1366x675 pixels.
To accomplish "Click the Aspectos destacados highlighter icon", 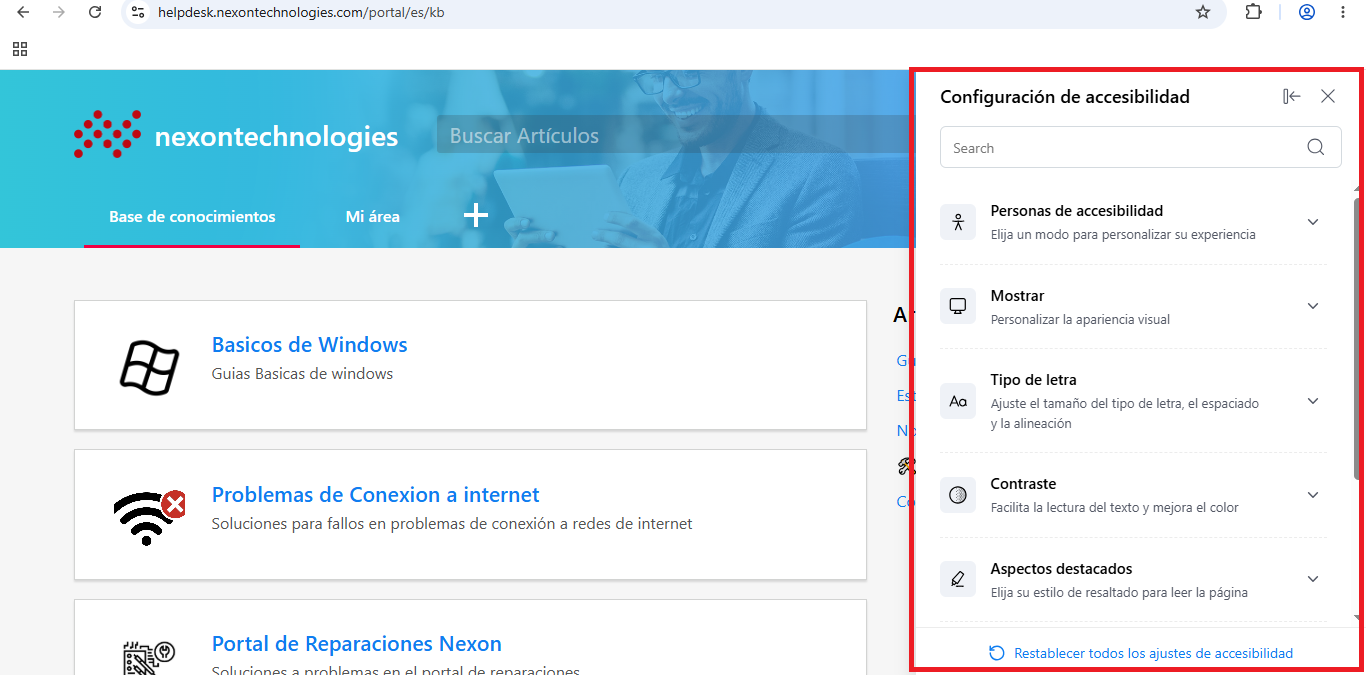I will click(958, 579).
